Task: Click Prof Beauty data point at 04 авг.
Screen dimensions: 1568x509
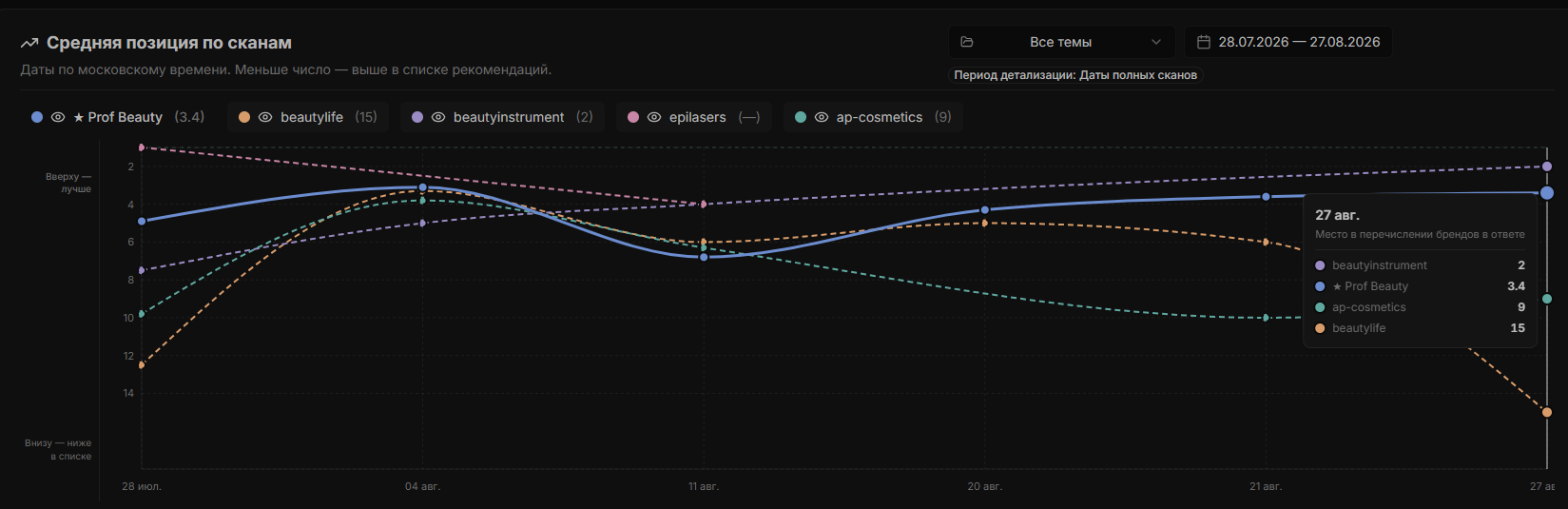Action: [x=422, y=187]
